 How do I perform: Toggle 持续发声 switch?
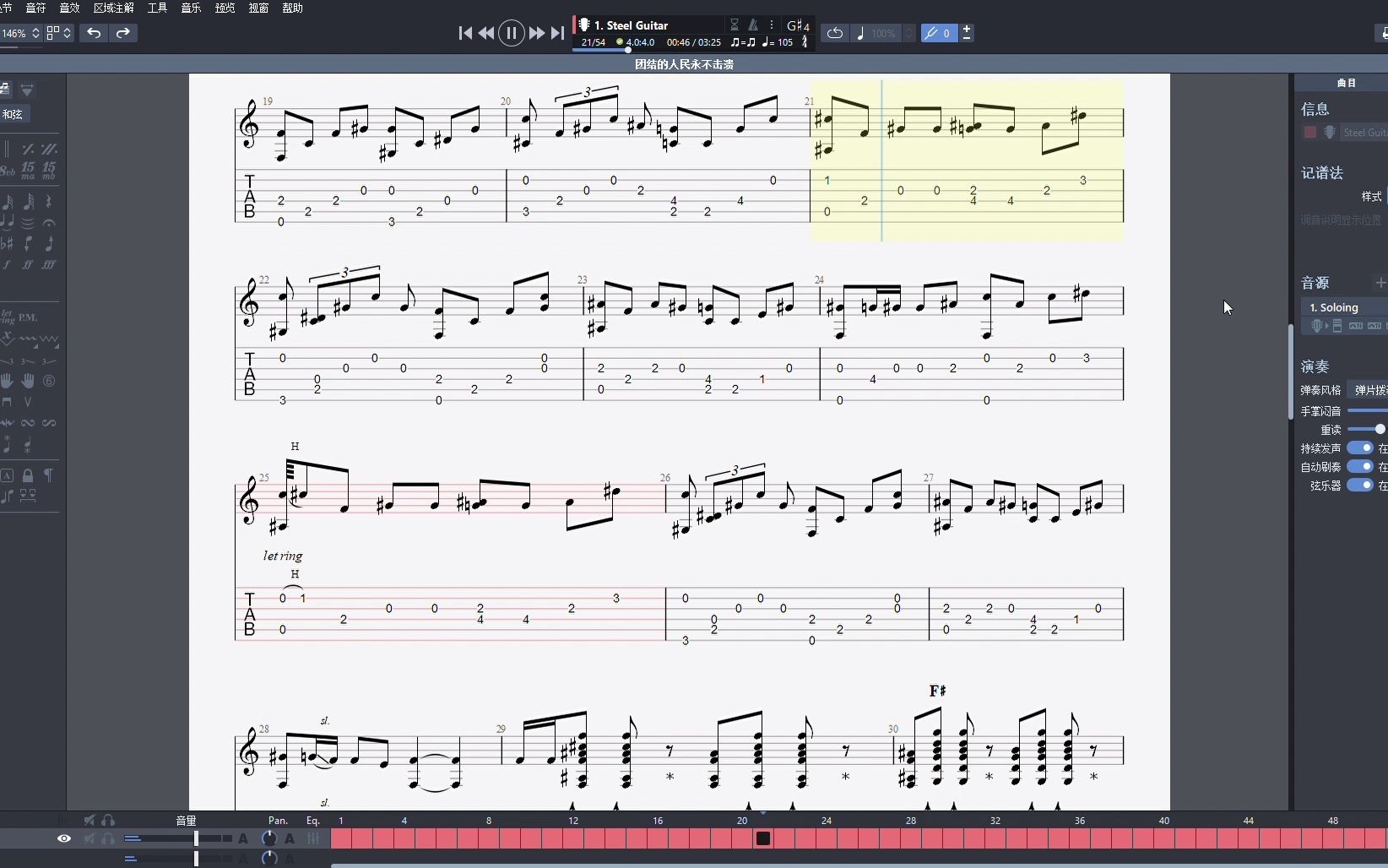(1360, 448)
